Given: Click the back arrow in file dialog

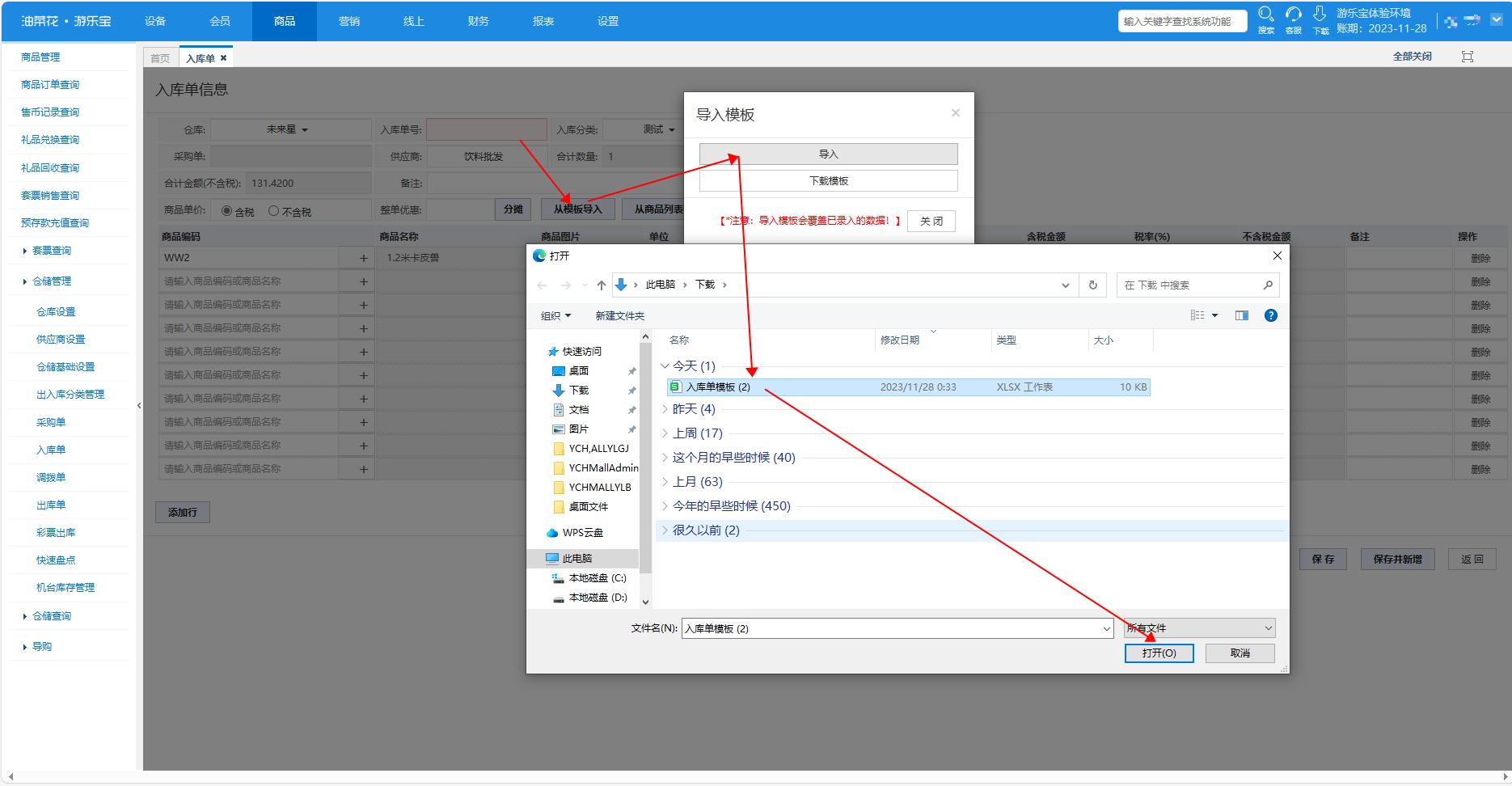Looking at the screenshot, I should pyautogui.click(x=542, y=285).
